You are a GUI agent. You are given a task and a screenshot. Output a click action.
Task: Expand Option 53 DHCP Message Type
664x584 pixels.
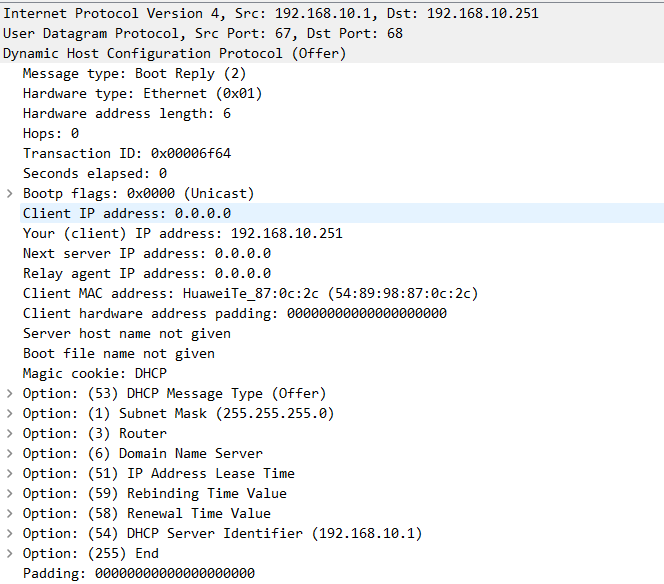tap(10, 393)
